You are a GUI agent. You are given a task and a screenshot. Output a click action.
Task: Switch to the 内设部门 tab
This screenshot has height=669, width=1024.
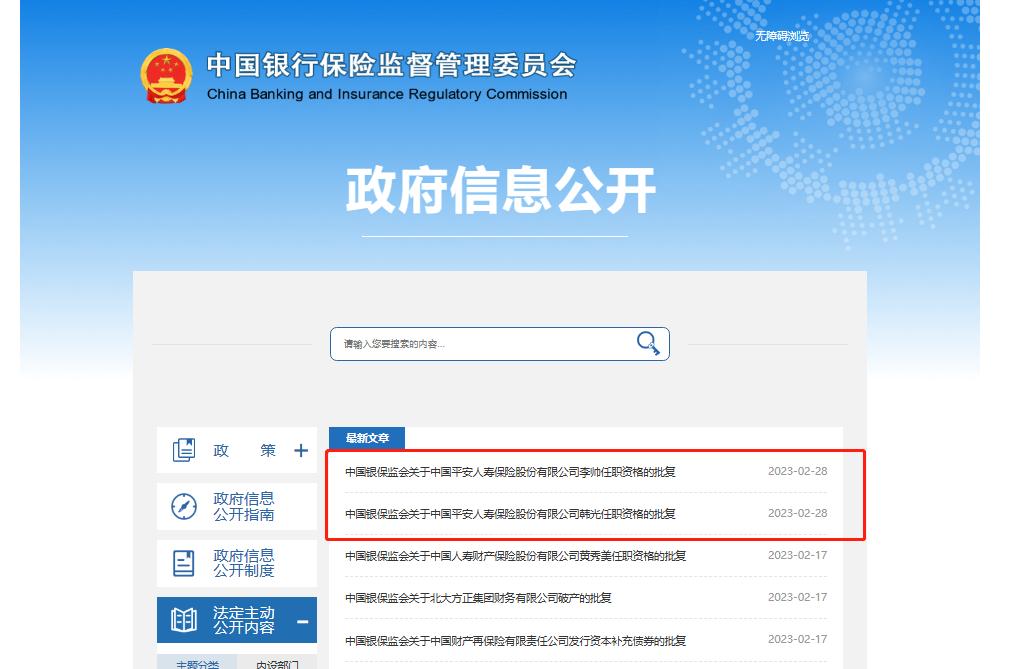pyautogui.click(x=277, y=663)
